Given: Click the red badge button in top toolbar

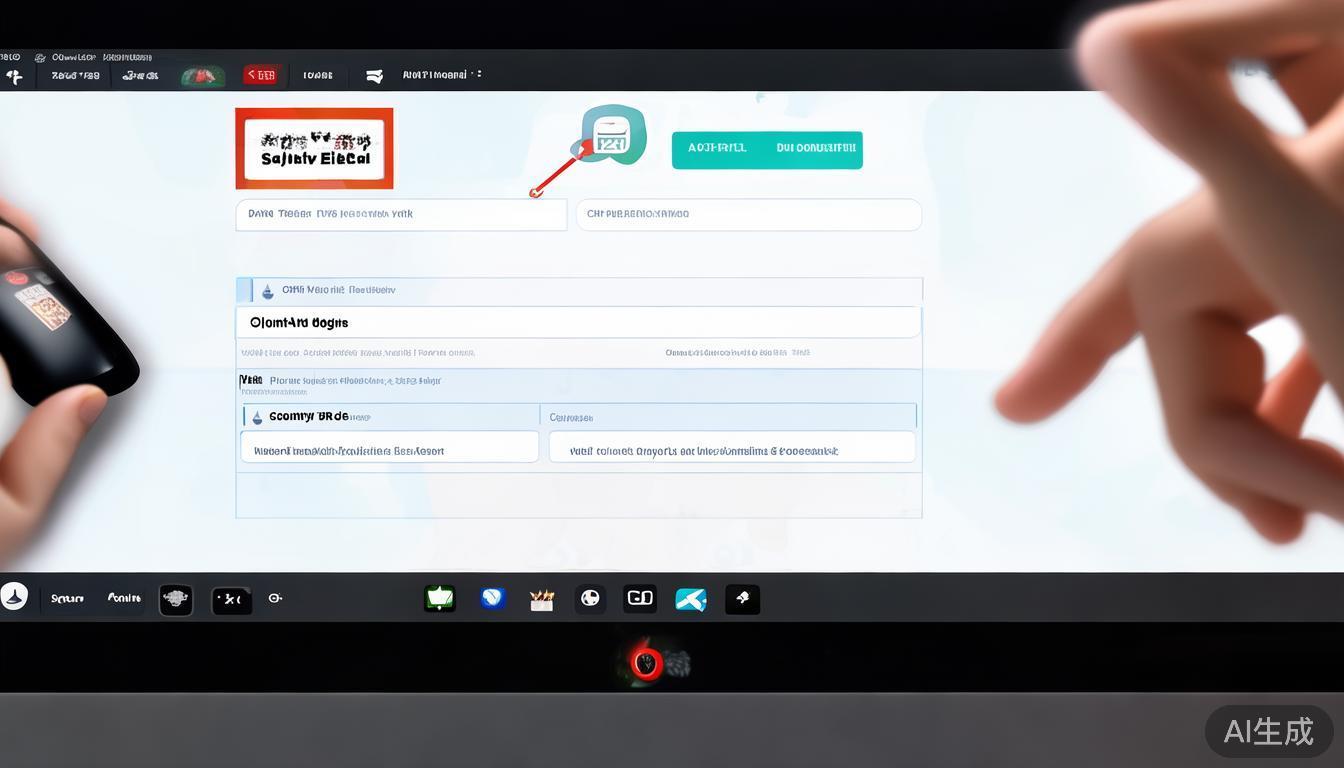Looking at the screenshot, I should click(261, 75).
